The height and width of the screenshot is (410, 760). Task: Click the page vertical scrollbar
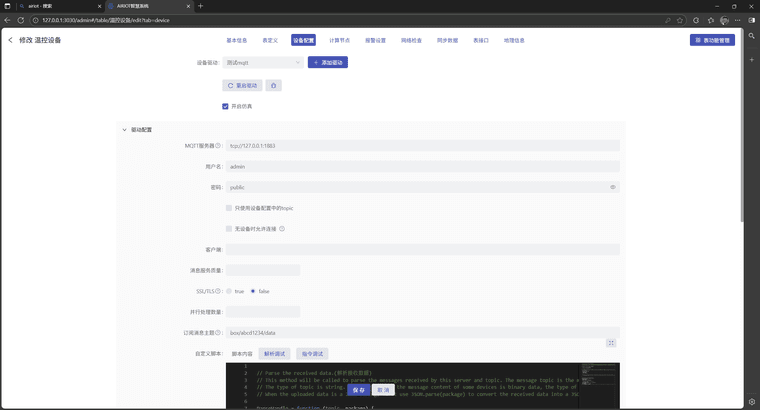(x=742, y=125)
